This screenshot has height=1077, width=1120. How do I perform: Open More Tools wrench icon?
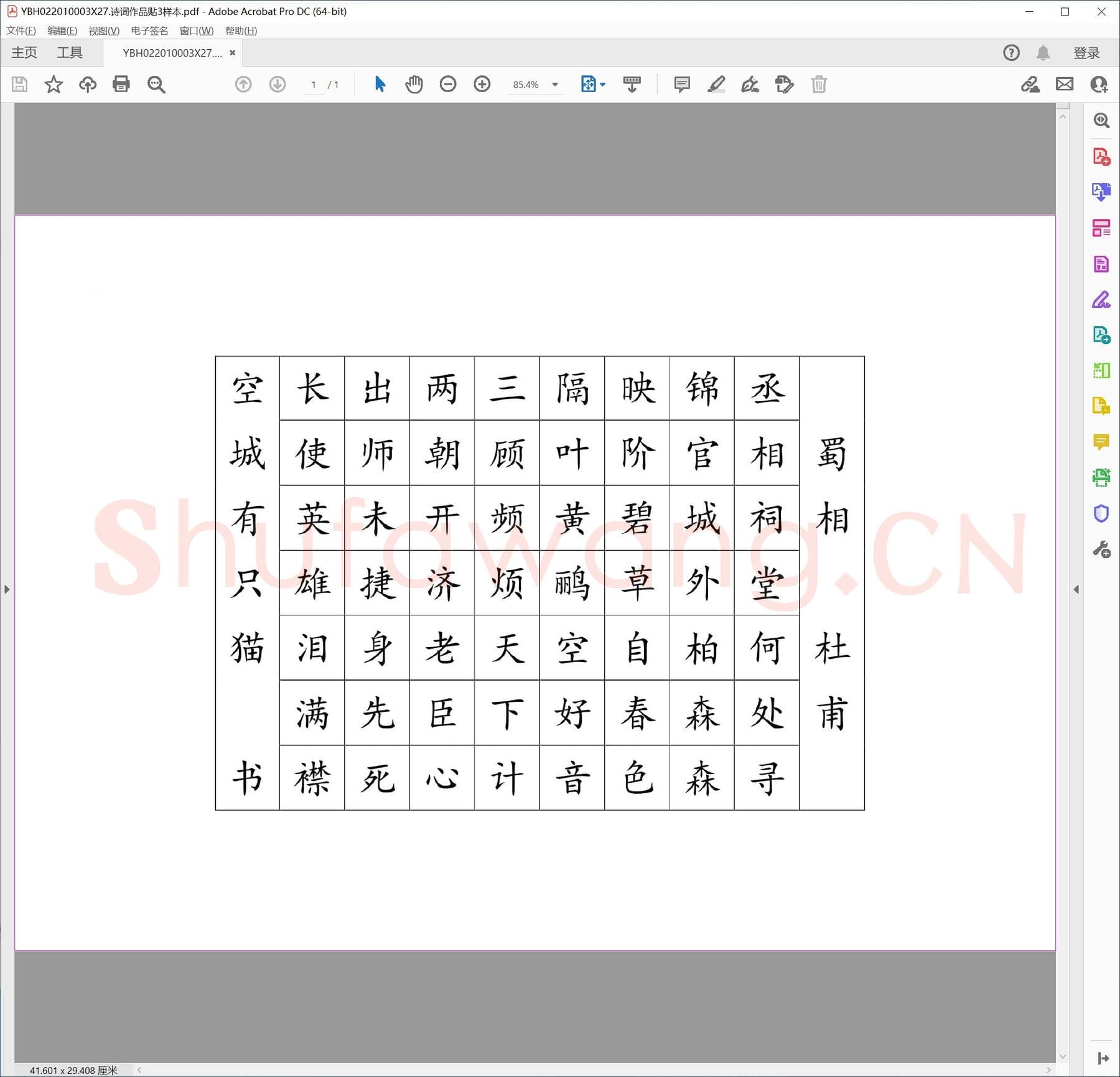coord(1101,549)
